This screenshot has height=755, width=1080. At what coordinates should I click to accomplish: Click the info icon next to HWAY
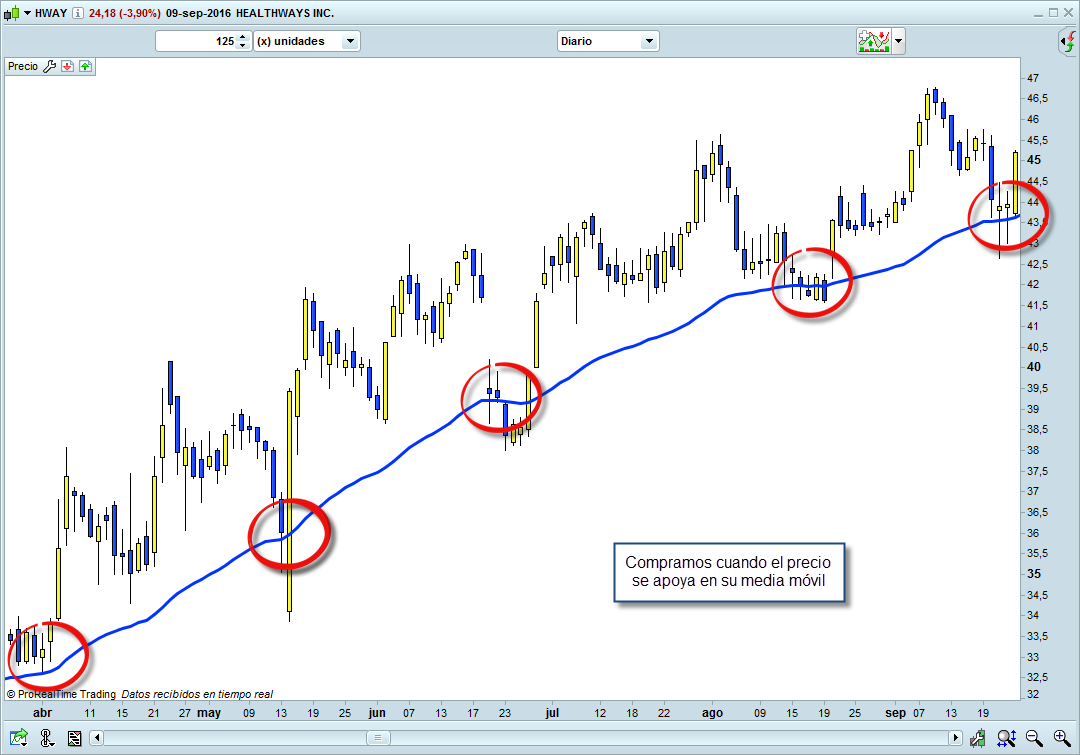click(78, 13)
